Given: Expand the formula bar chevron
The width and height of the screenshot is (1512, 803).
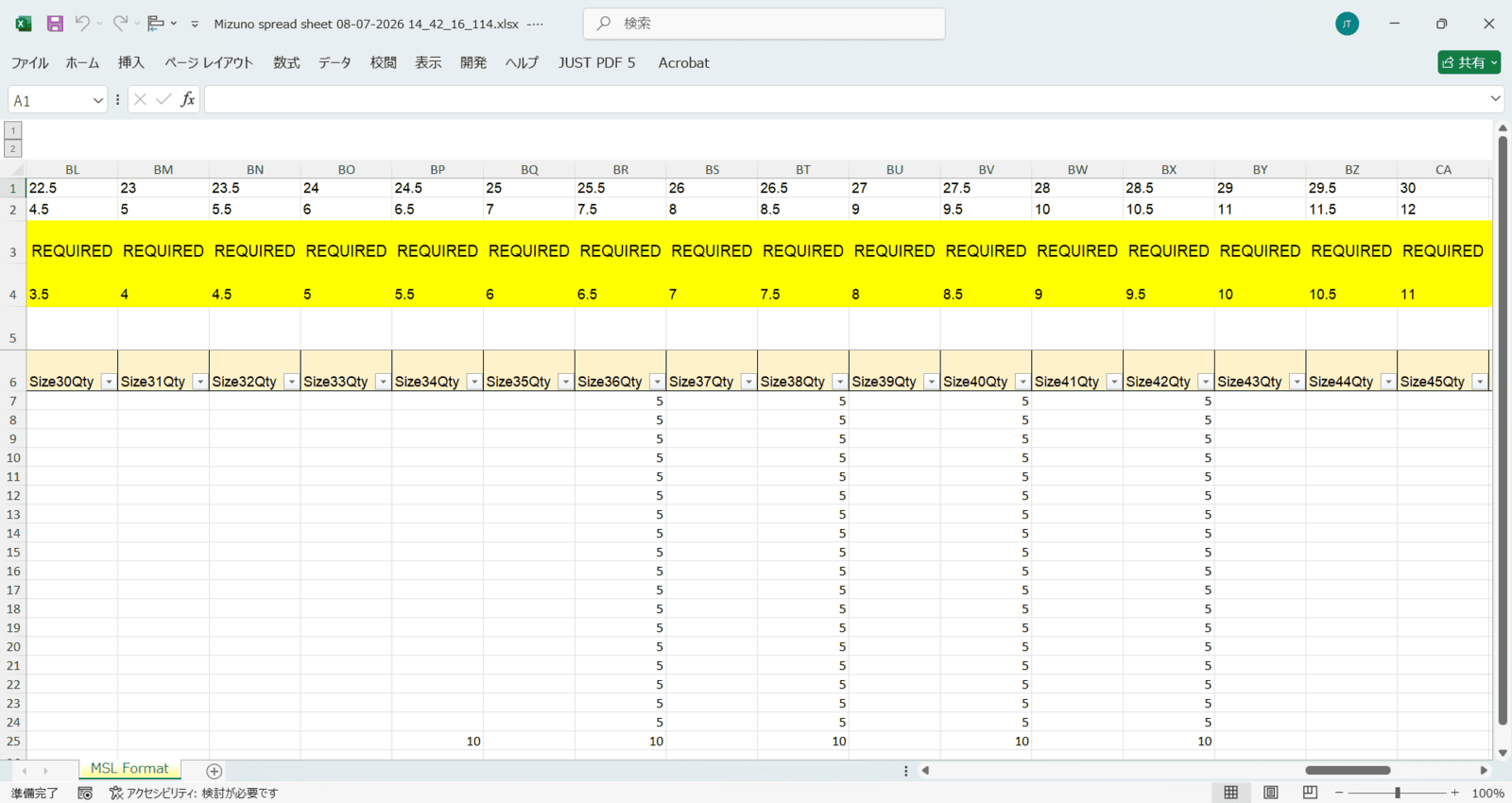Looking at the screenshot, I should tap(1495, 98).
